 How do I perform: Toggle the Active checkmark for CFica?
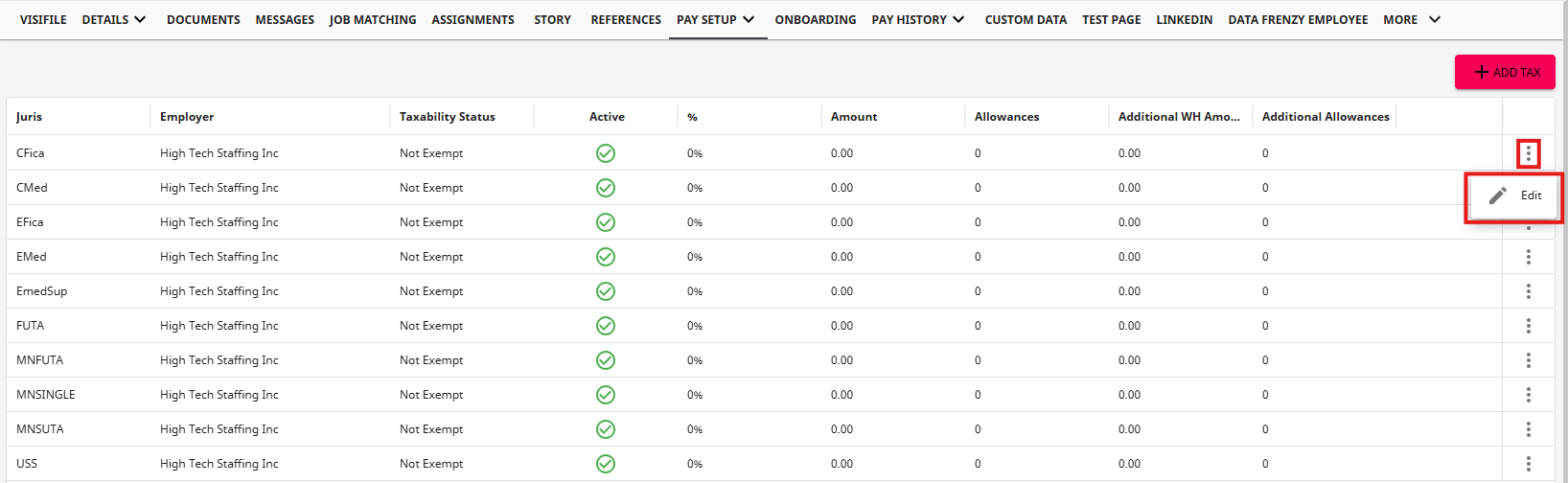click(x=606, y=153)
